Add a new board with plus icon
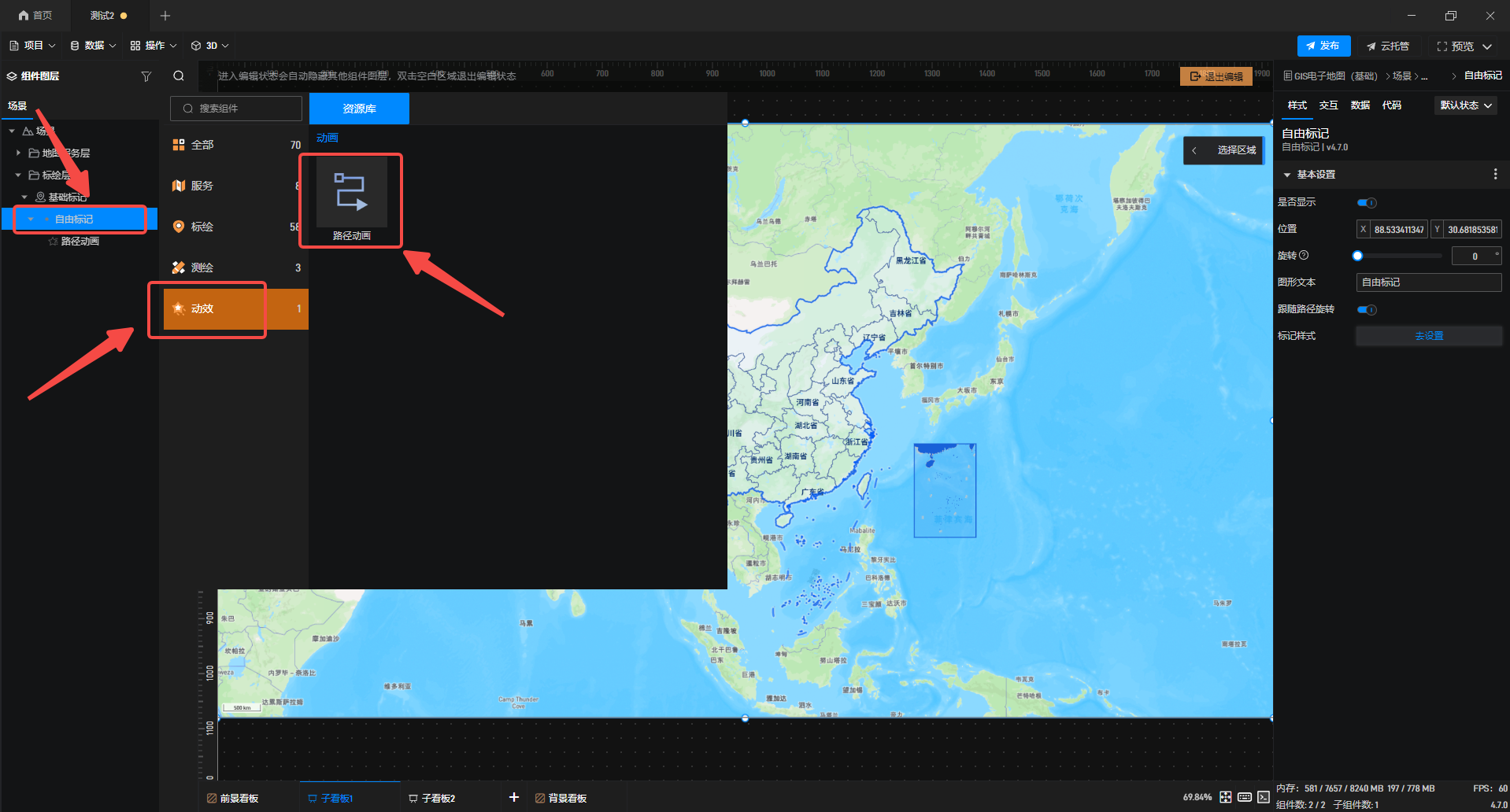The image size is (1510, 812). (x=514, y=797)
